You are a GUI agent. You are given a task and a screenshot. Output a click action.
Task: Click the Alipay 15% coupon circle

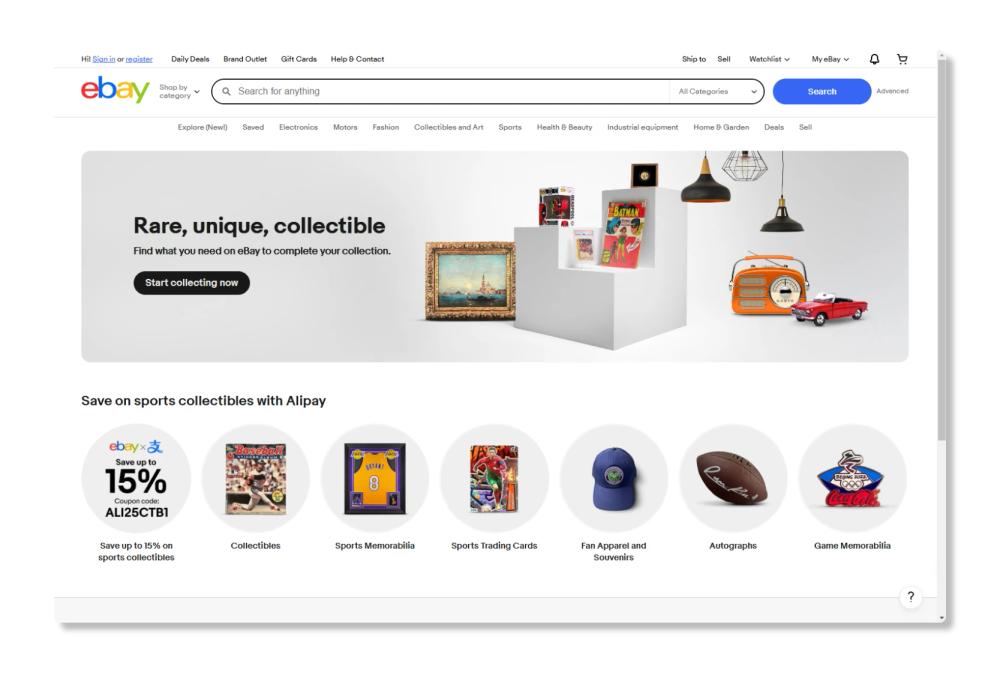[x=136, y=478]
